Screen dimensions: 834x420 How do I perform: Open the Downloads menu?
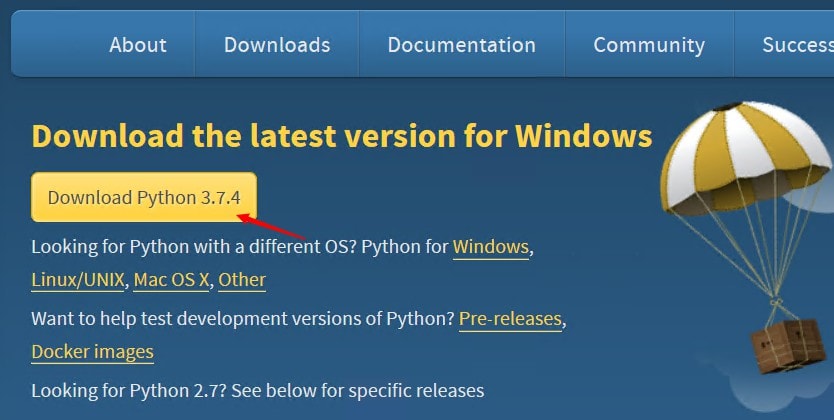click(x=277, y=45)
